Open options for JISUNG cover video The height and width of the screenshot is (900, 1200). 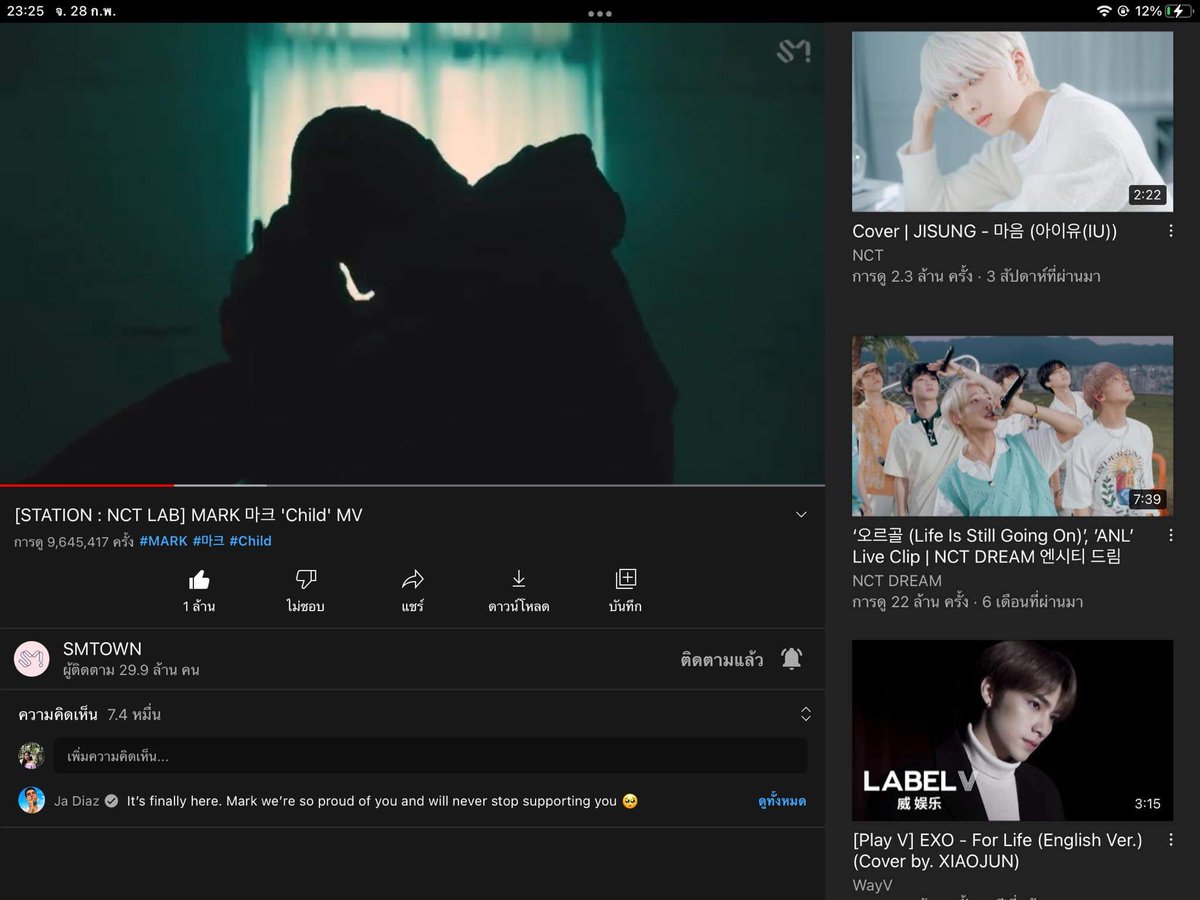tap(1171, 231)
